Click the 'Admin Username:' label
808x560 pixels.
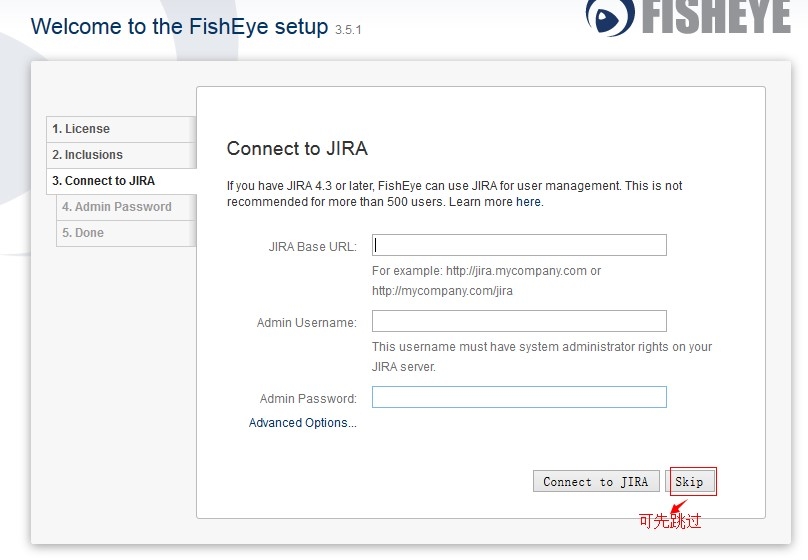pos(307,323)
